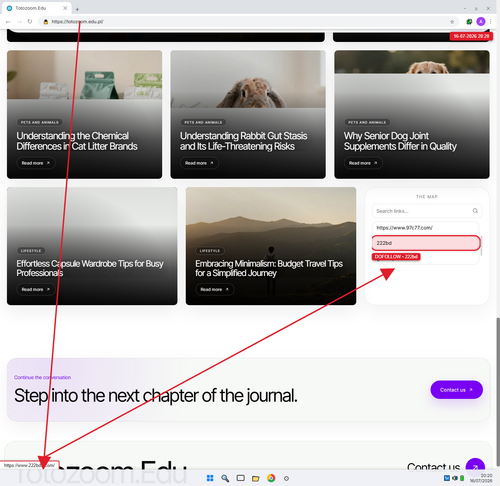The height and width of the screenshot is (486, 500).
Task: Open Rabbit Gut Stasis article title
Action: [x=244, y=141]
